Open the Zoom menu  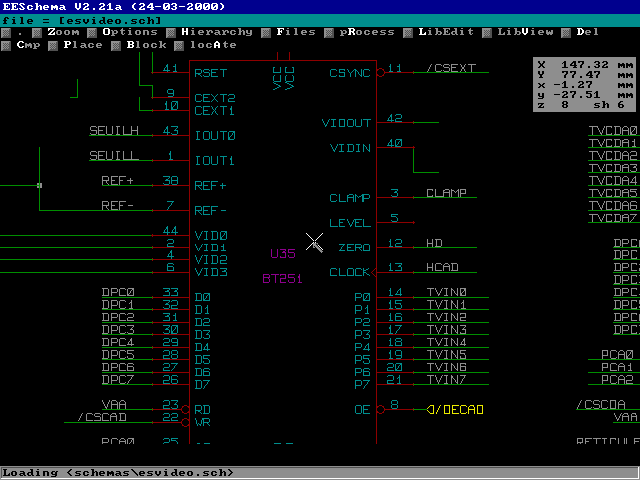click(x=63, y=32)
